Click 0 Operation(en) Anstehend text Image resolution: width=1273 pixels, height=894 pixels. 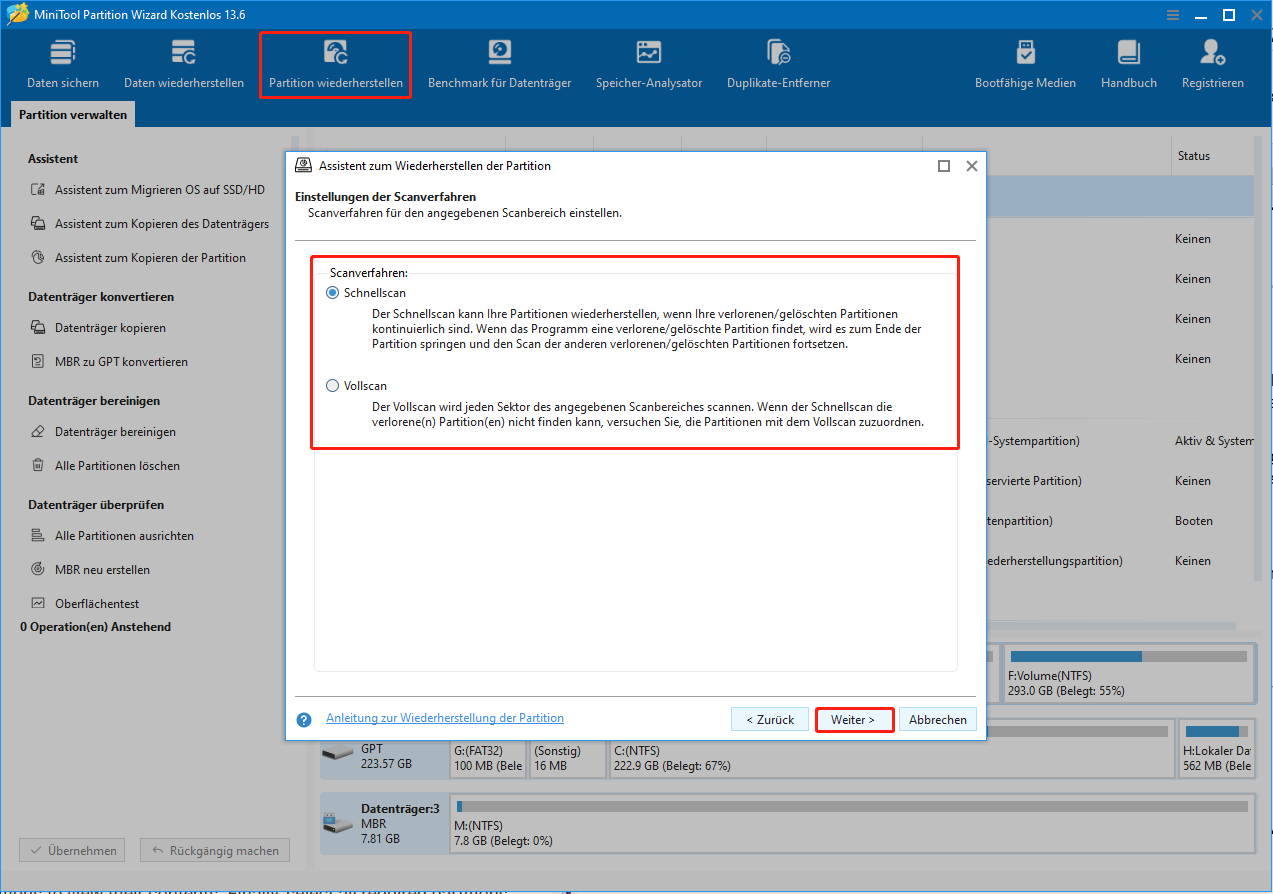[95, 627]
